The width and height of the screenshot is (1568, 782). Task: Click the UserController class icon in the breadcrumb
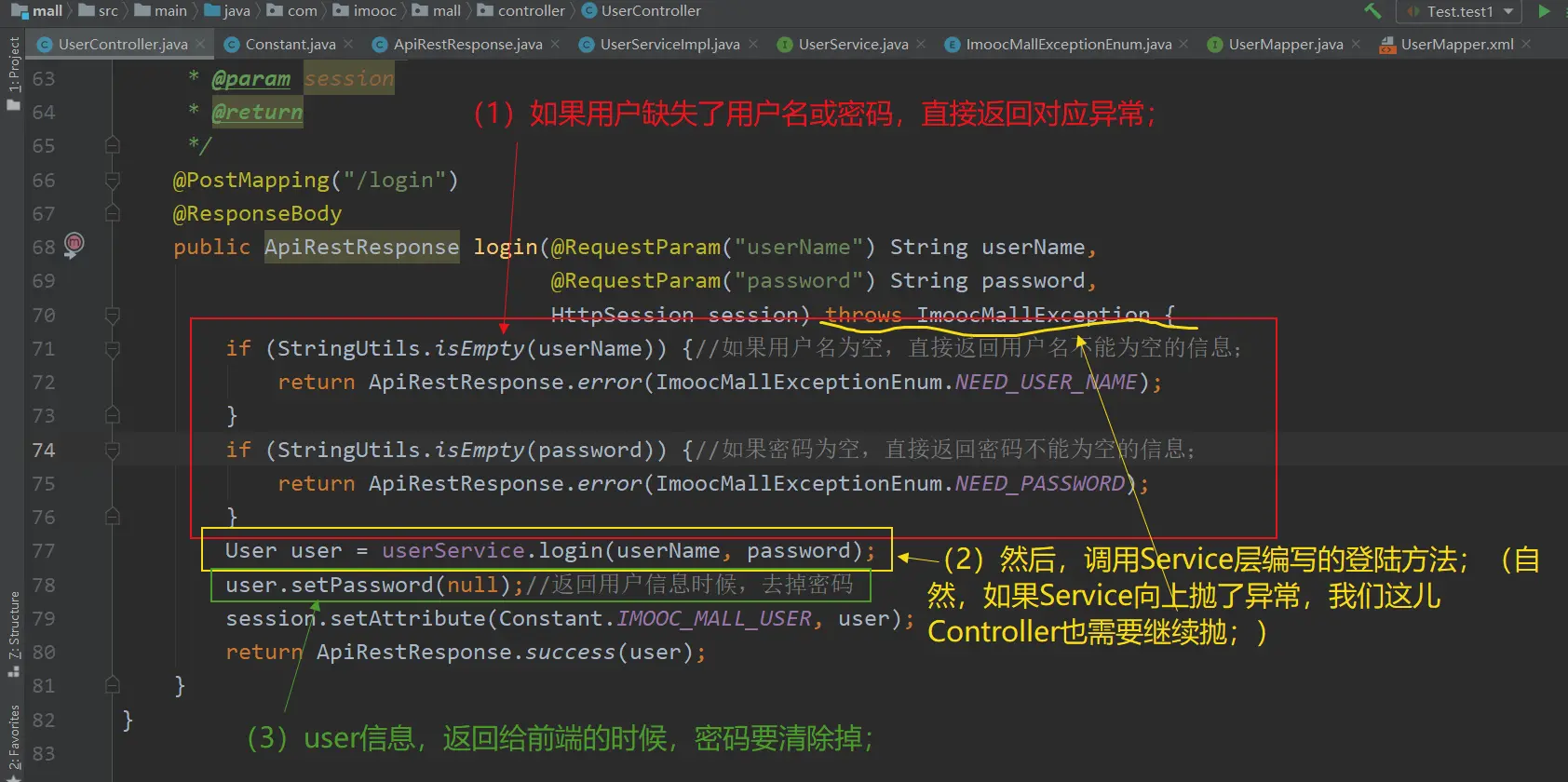589,11
